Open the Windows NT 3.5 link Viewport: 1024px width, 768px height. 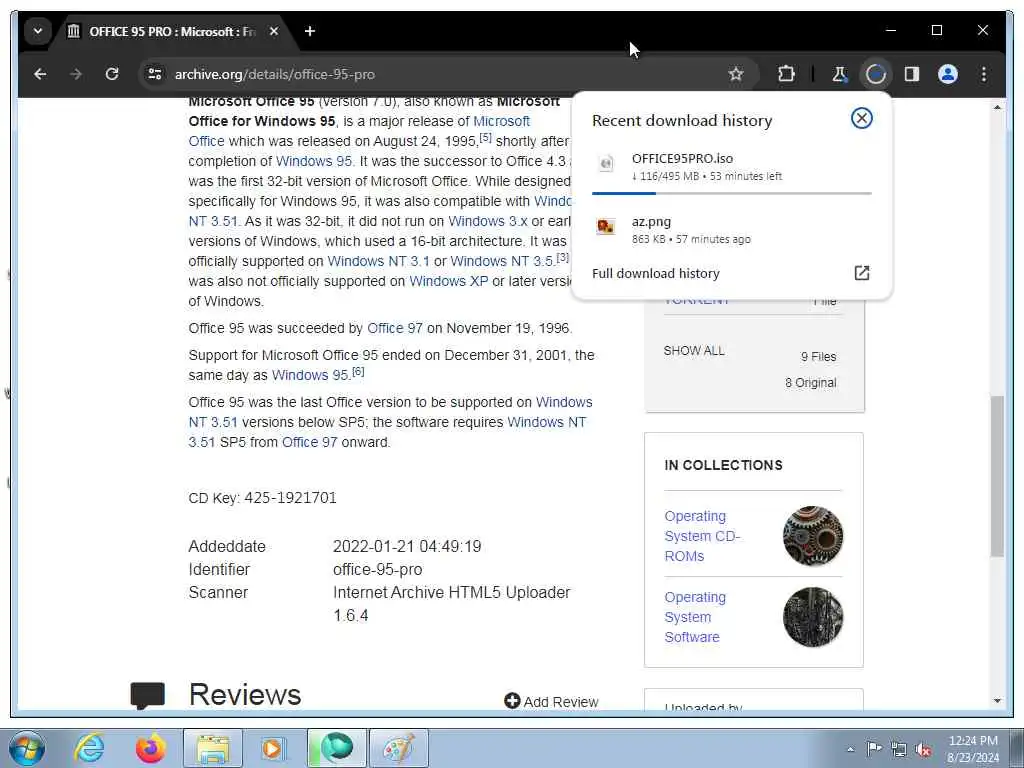pos(502,261)
